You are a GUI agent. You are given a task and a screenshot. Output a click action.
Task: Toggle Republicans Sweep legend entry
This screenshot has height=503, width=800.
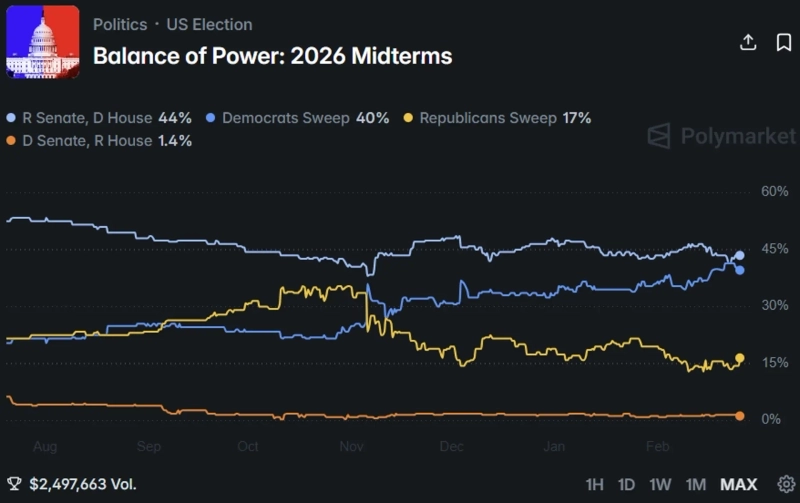(x=487, y=118)
